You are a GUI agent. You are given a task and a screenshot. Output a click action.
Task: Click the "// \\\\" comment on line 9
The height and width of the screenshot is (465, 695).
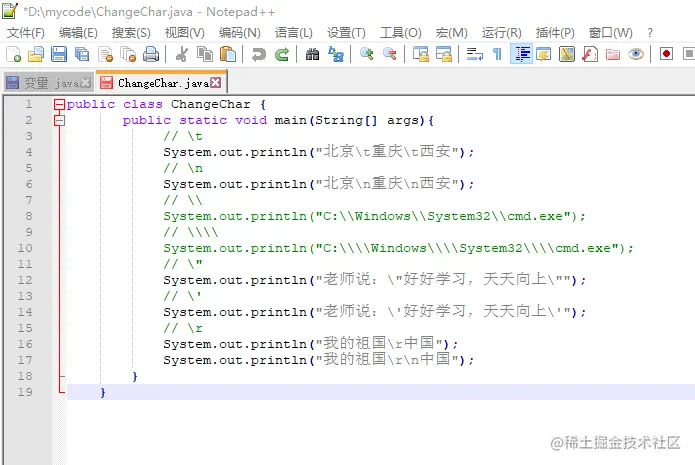pos(191,232)
